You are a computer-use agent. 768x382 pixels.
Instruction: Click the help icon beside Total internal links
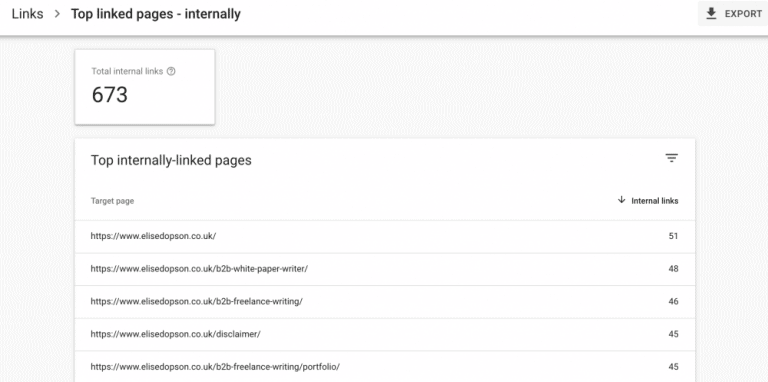tap(171, 72)
